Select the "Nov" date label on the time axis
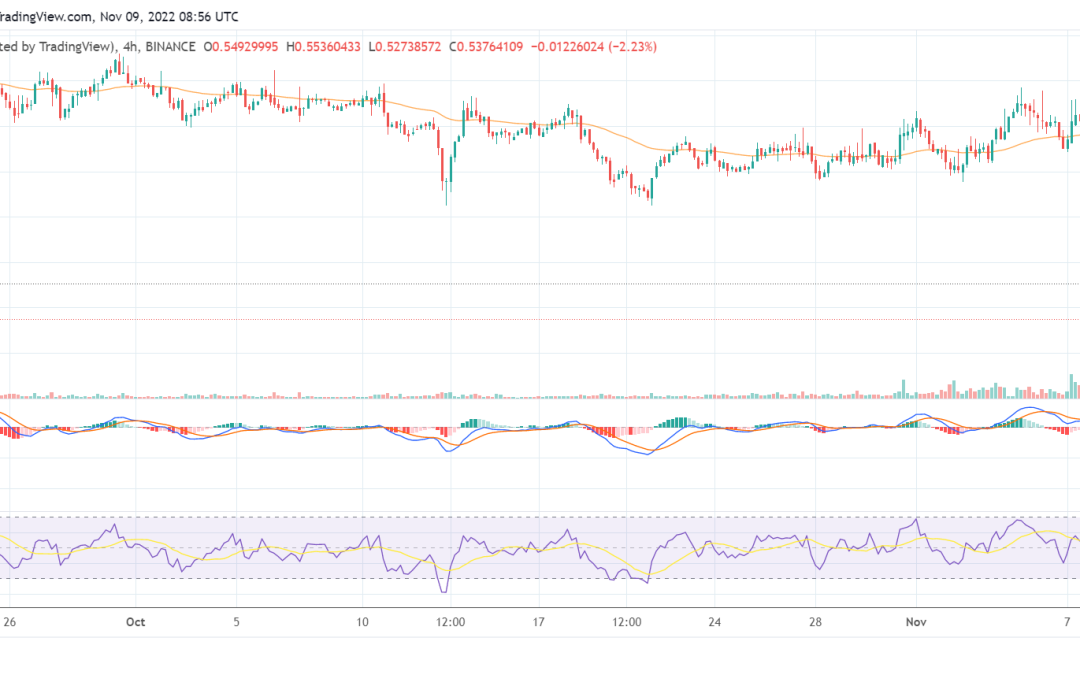The image size is (1080, 675). click(x=916, y=622)
